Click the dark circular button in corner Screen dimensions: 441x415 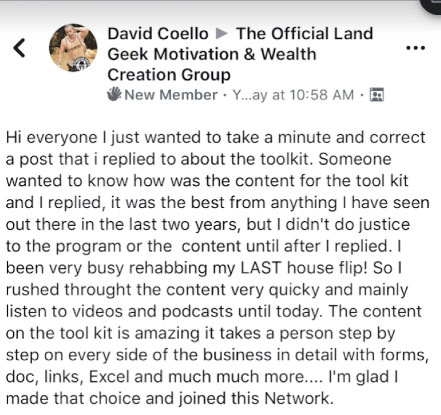pyautogui.click(x=431, y=6)
